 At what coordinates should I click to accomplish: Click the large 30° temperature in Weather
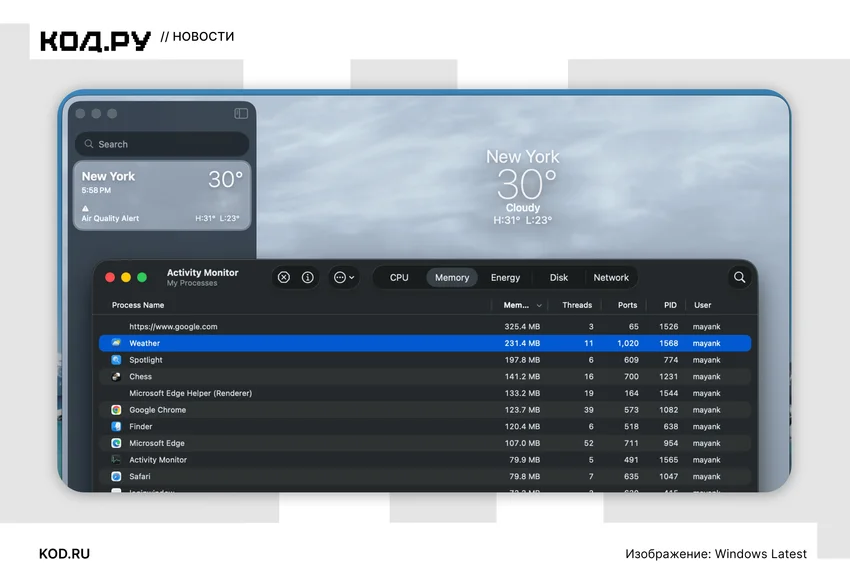526,184
